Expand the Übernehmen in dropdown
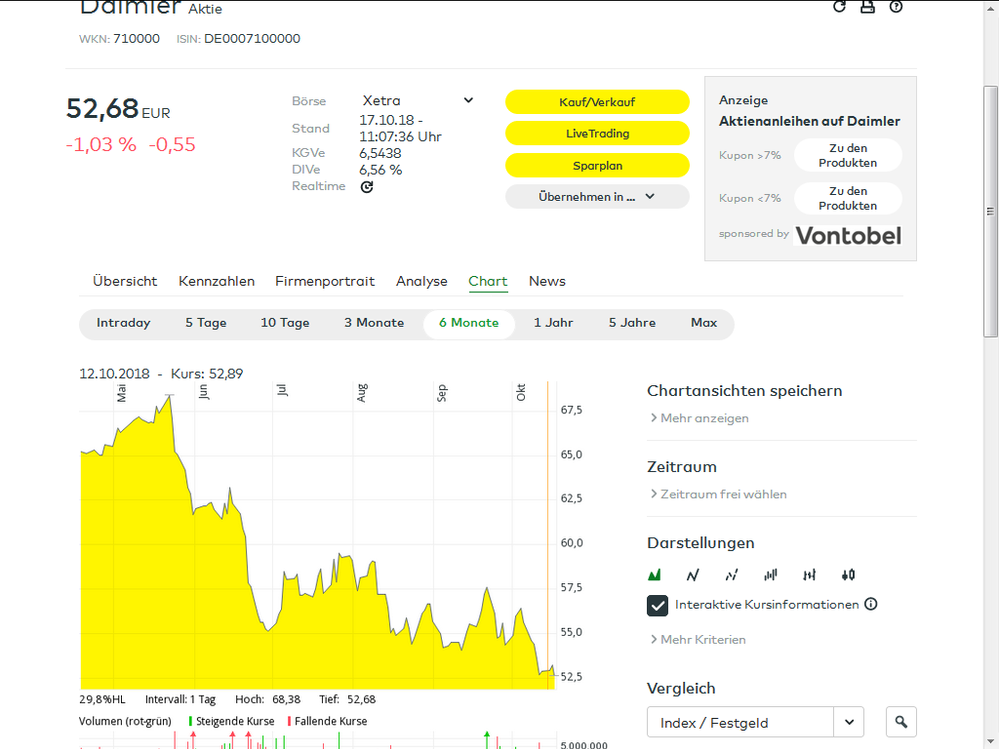This screenshot has width=999, height=749. tap(597, 196)
